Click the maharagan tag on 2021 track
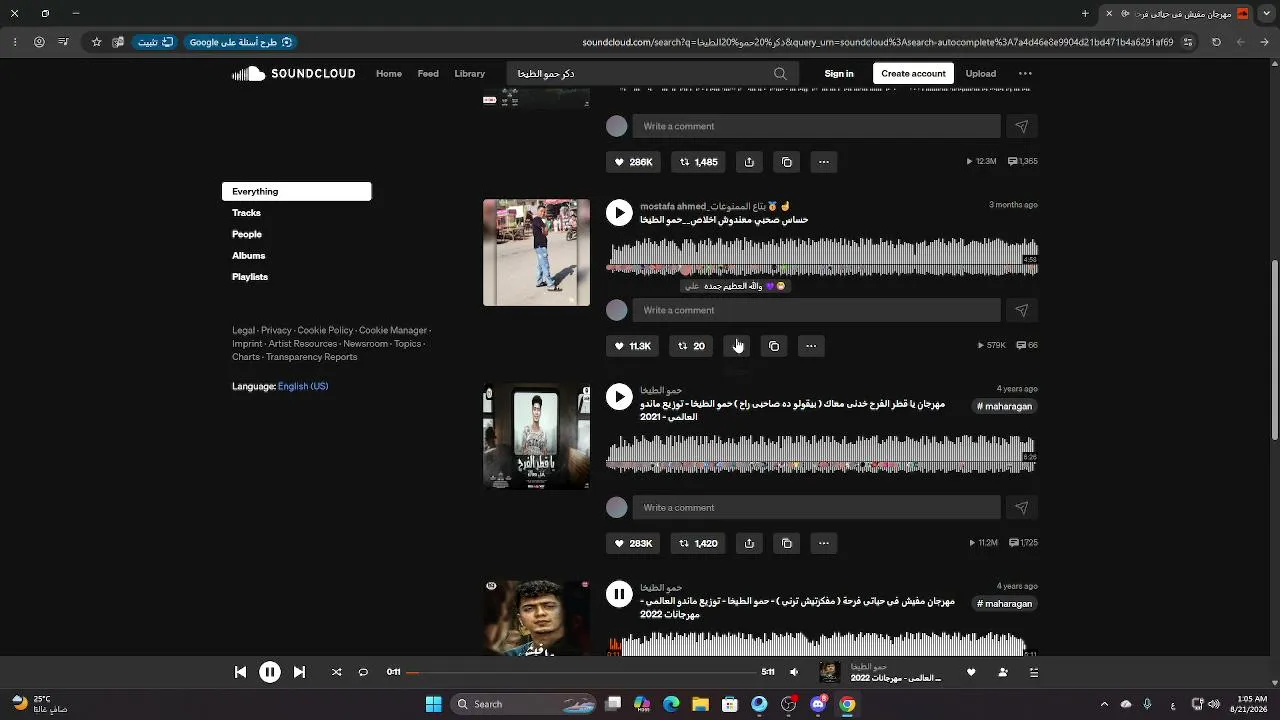The width and height of the screenshot is (1280, 720). click(1004, 406)
